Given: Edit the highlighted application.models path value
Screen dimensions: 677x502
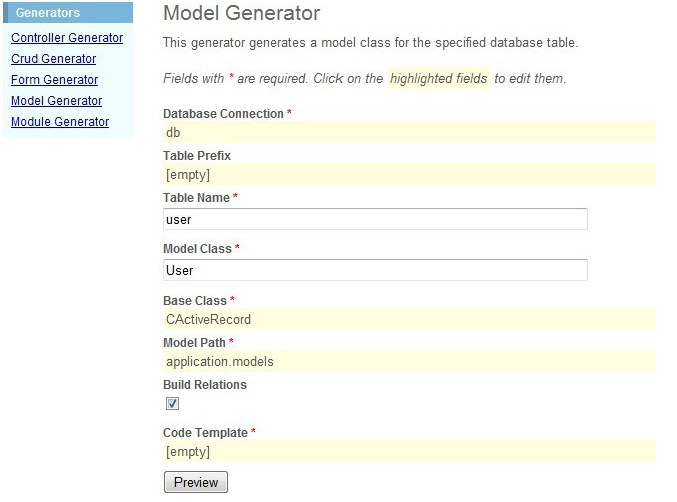Looking at the screenshot, I should [x=408, y=362].
